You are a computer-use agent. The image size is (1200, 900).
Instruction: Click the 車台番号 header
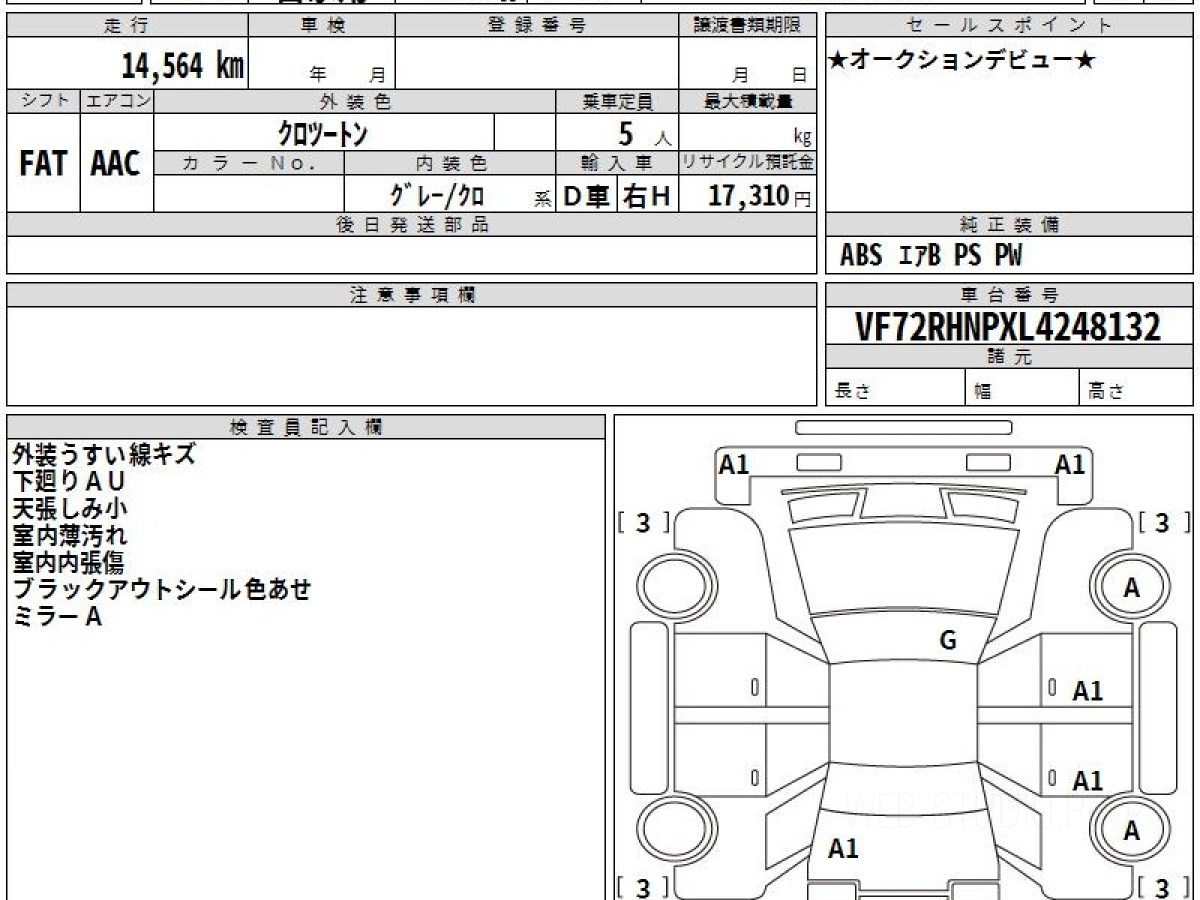[x=1009, y=295]
